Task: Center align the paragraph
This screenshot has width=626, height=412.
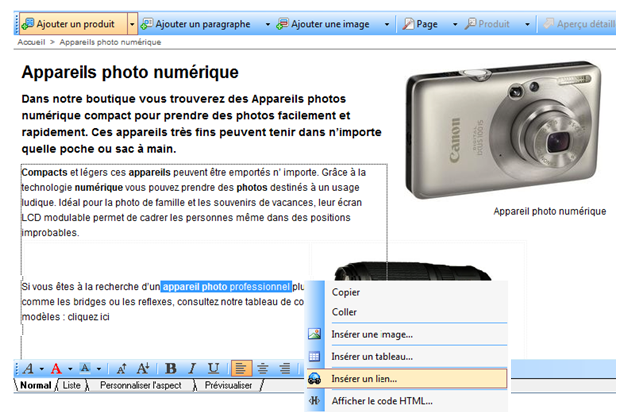Action: [262, 369]
